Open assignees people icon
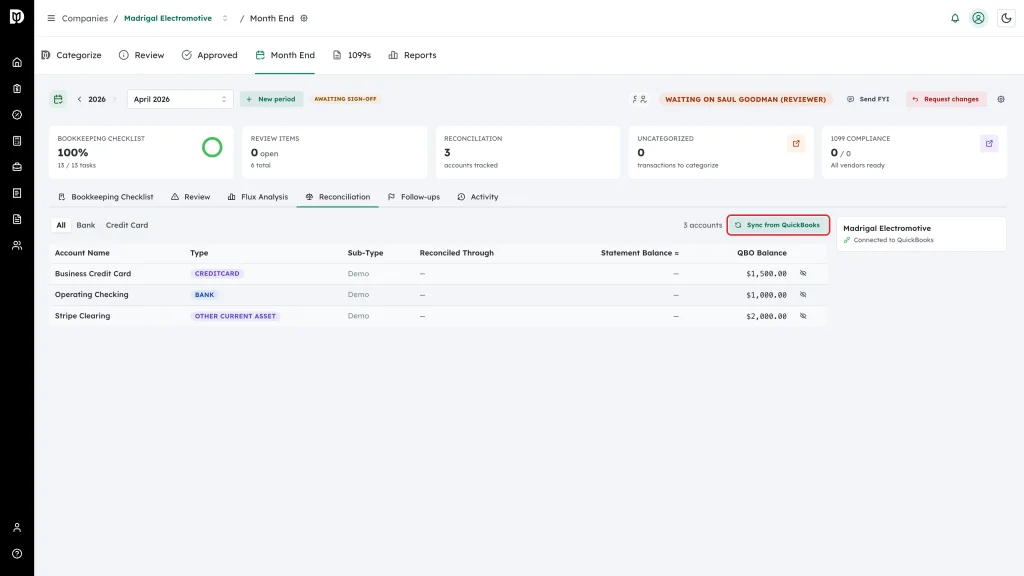This screenshot has width=1024, height=576. click(639, 99)
